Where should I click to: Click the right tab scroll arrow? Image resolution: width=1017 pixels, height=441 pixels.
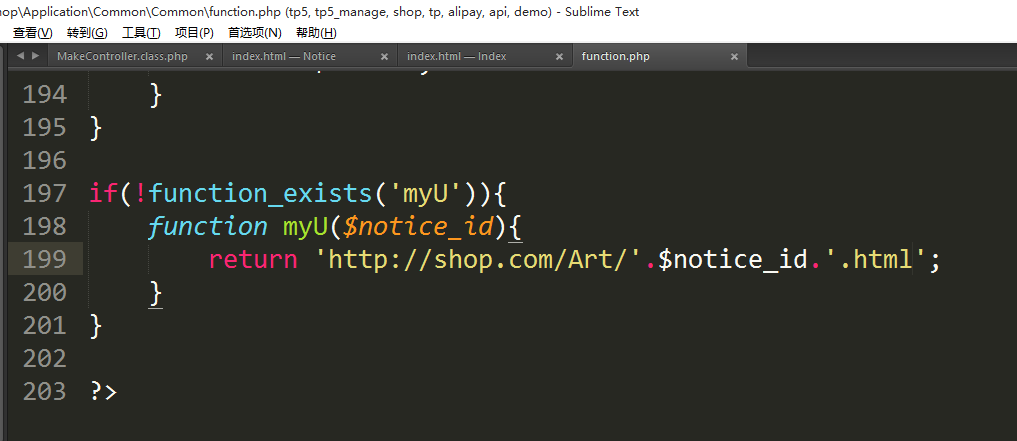36,56
